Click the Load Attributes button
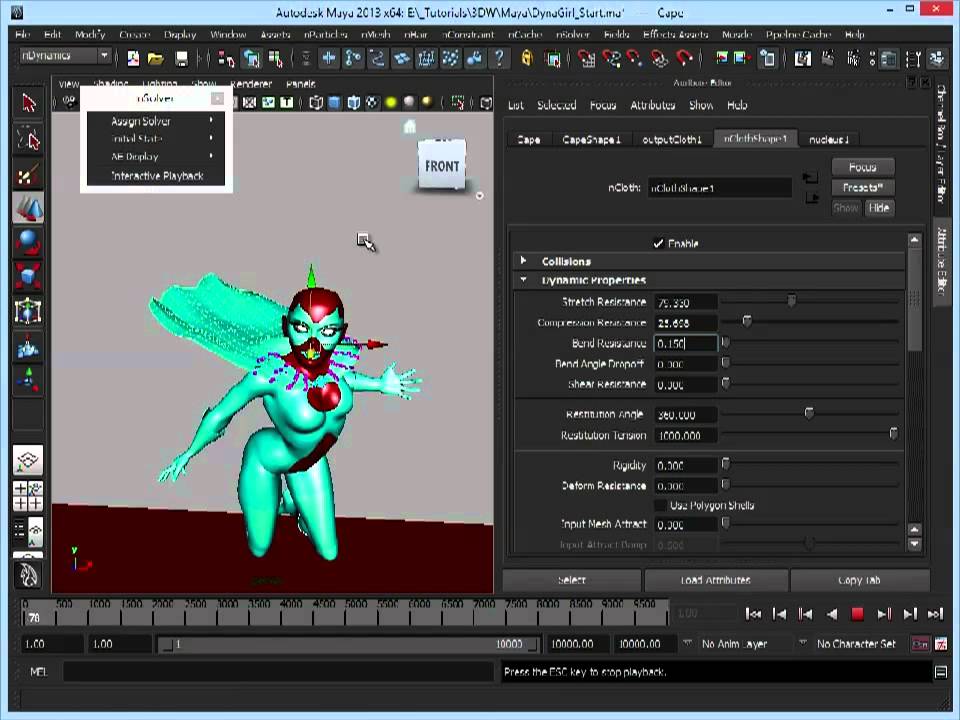Viewport: 960px width, 720px height. (x=716, y=580)
